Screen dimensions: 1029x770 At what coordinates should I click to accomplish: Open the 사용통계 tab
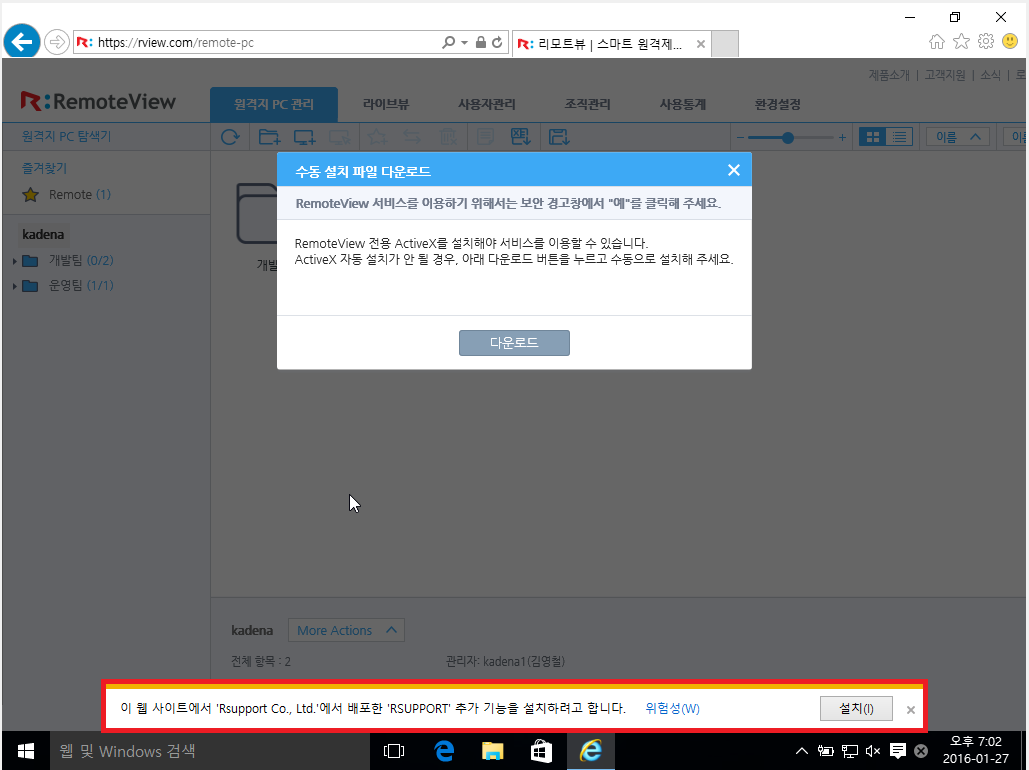click(x=682, y=104)
